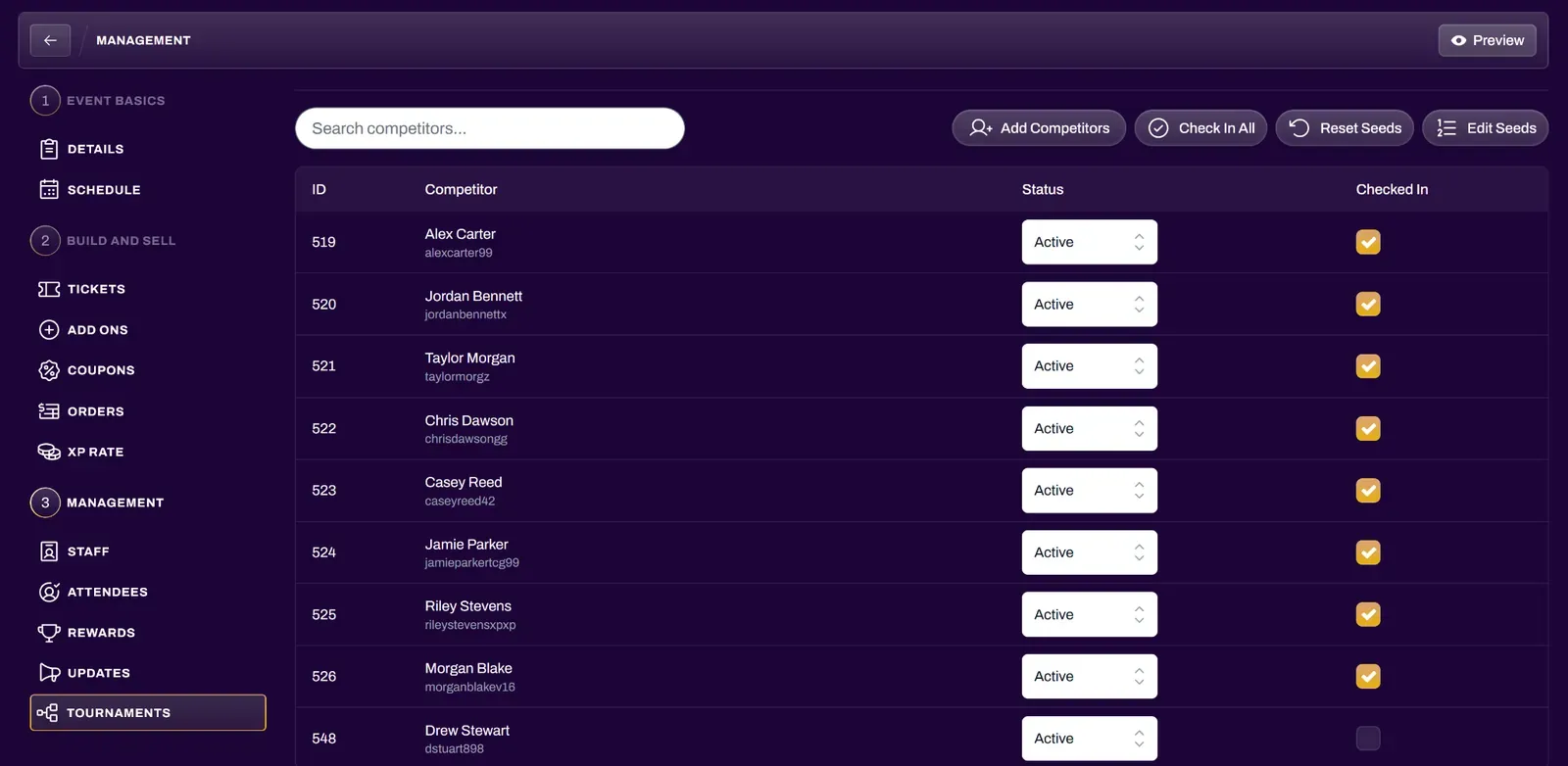Open Details via its clipboard icon
Screen dimensions: 1568x766
click(49, 149)
